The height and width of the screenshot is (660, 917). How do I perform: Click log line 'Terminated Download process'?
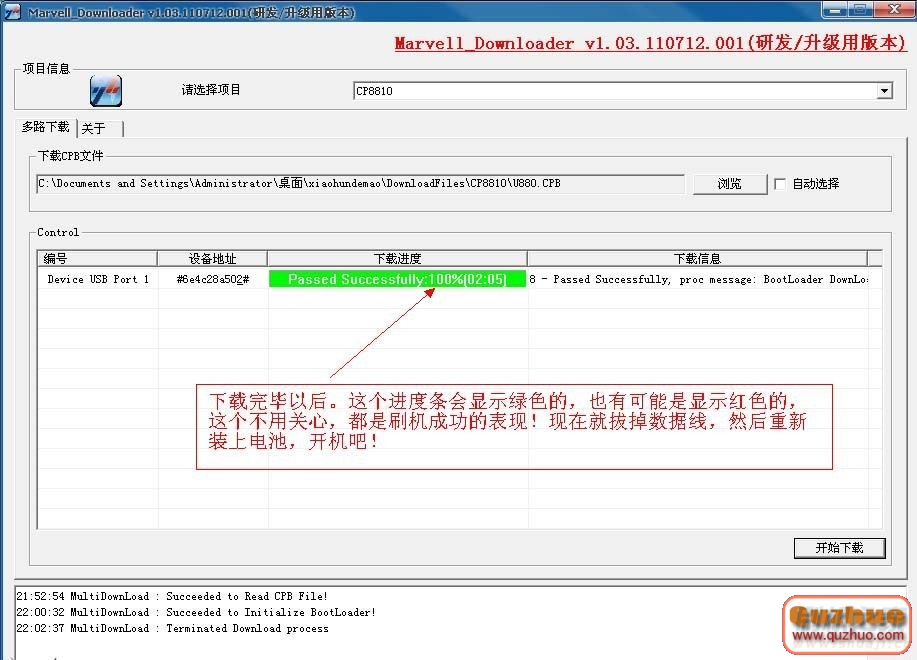[173, 628]
